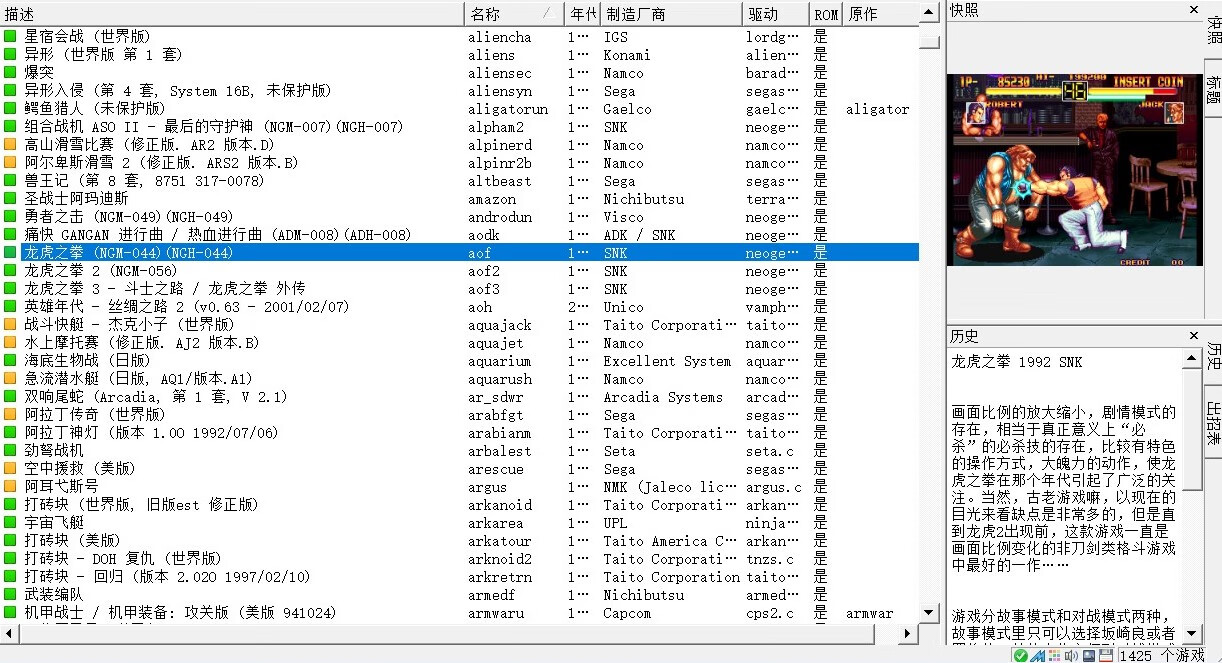Sort list by 描述 column header

232,14
